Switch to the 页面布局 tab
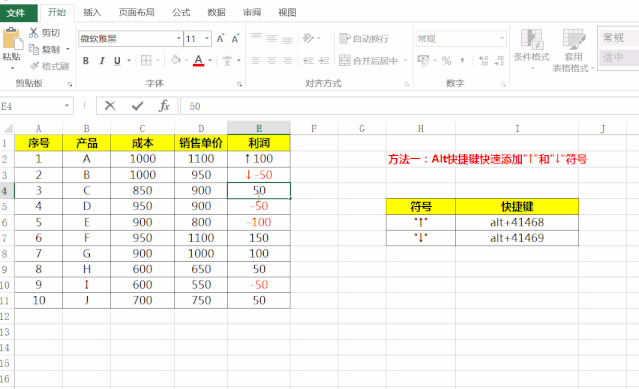The image size is (639, 389). 137,13
